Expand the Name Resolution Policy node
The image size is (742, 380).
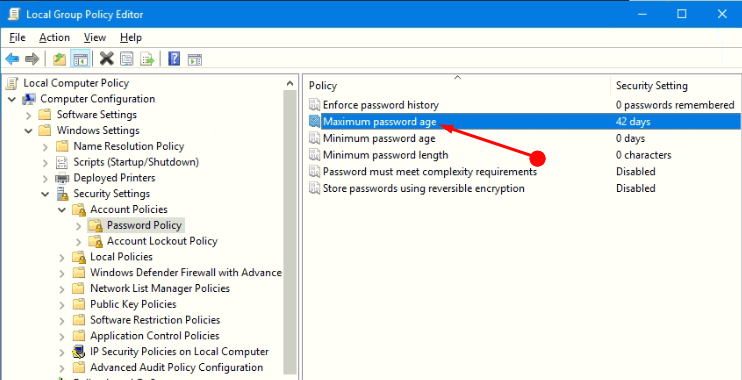point(45,147)
